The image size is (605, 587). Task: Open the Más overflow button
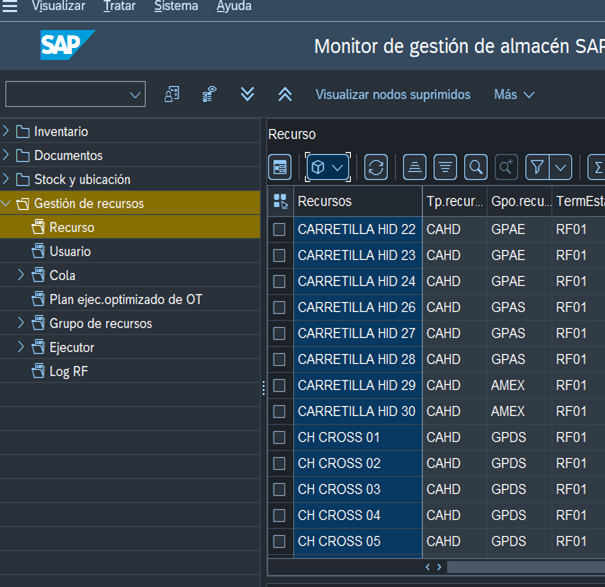[x=514, y=94]
